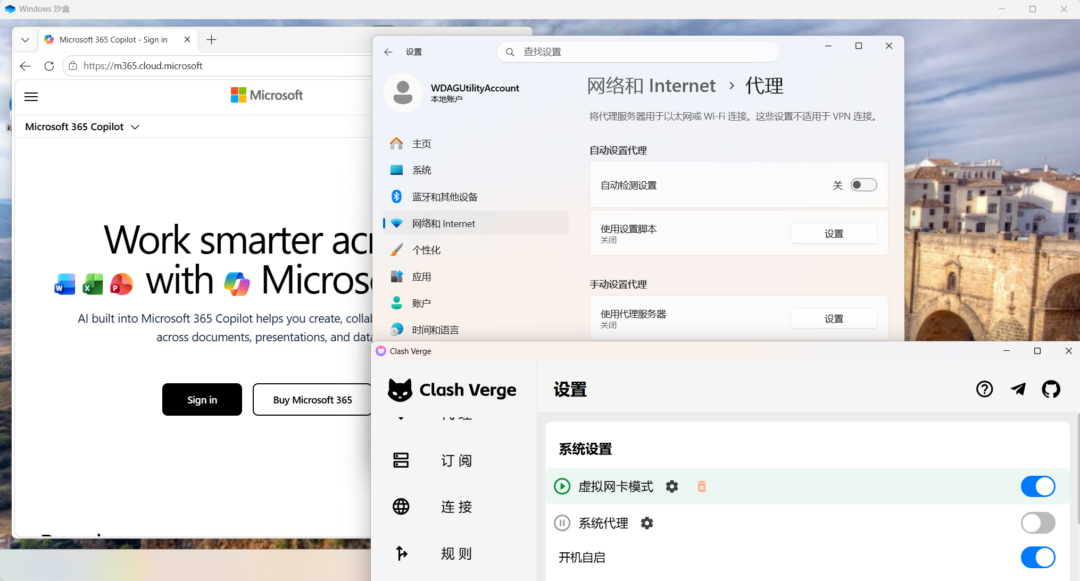Viewport: 1080px width, 581px height.
Task: Click Buy Microsoft 365 button
Action: pos(312,399)
